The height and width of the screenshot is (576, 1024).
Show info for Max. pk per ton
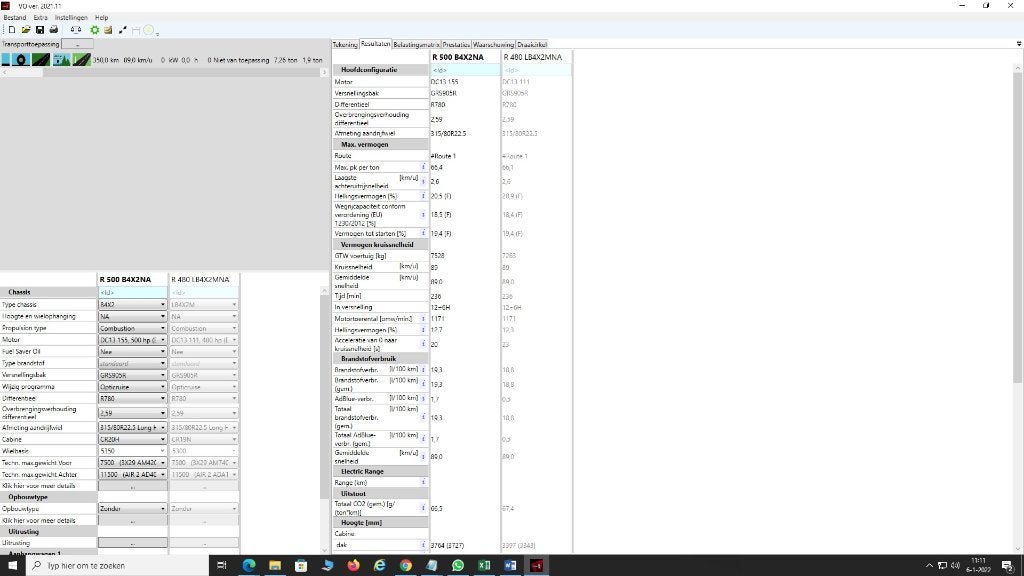423,167
